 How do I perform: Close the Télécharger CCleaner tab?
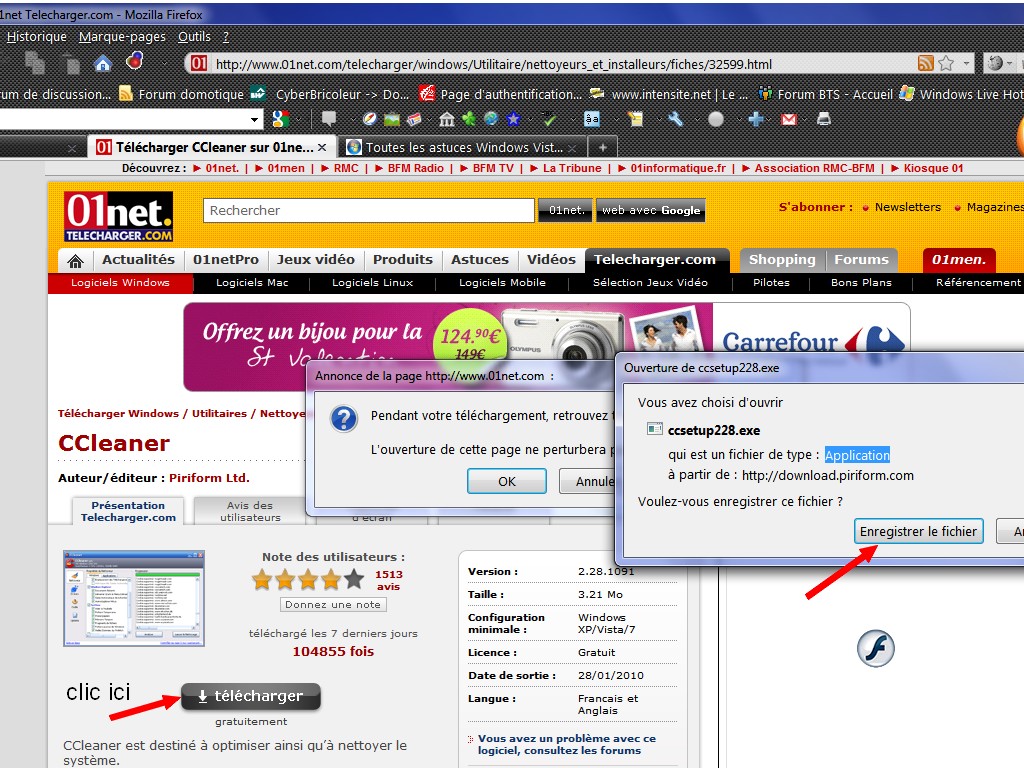click(x=322, y=147)
